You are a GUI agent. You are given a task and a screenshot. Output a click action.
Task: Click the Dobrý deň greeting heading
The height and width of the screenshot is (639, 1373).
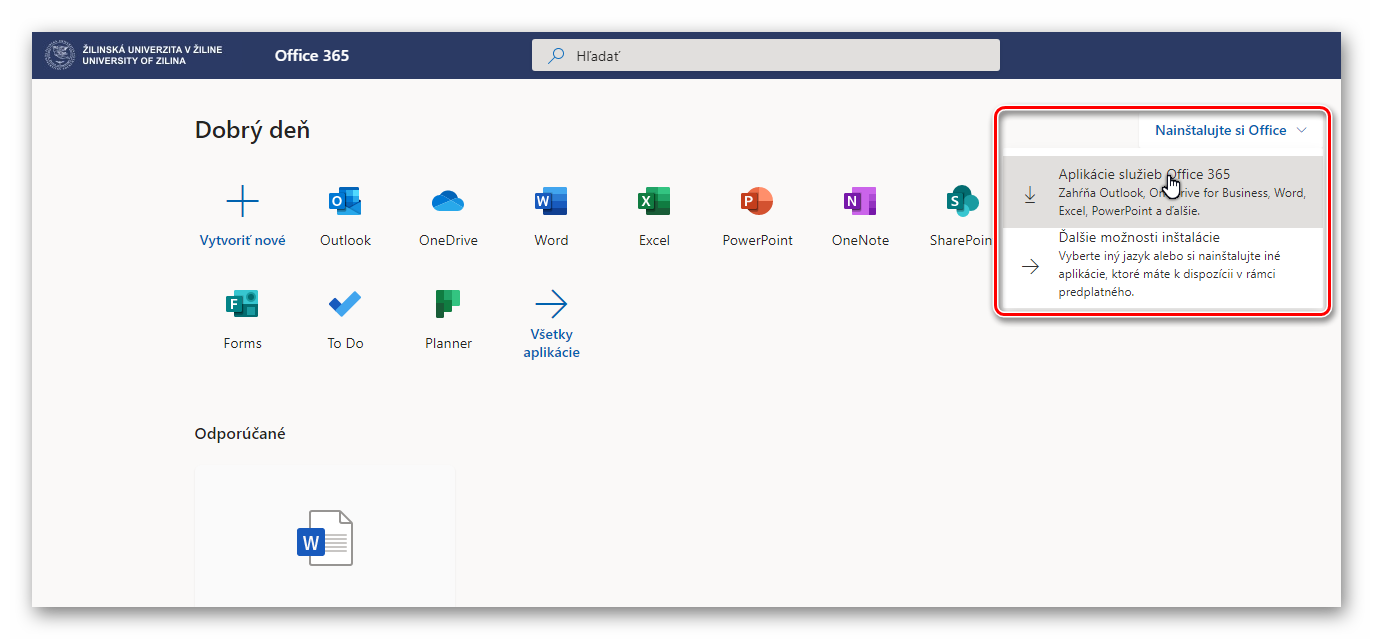[252, 130]
